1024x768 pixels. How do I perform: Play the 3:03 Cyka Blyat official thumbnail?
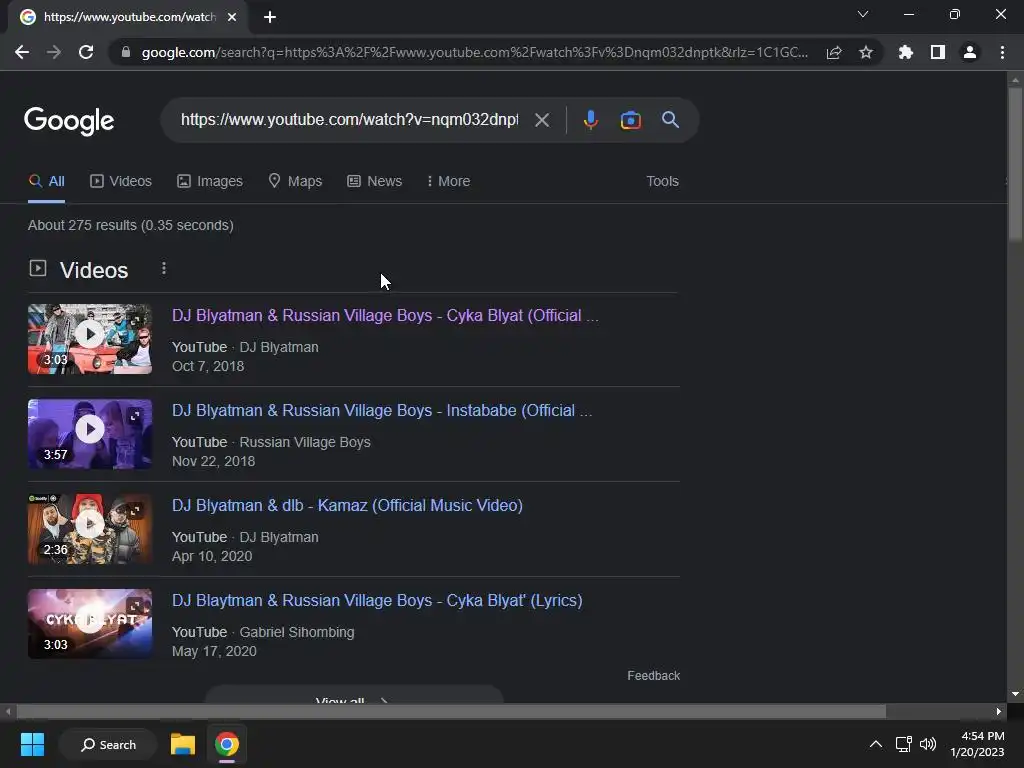click(x=90, y=339)
